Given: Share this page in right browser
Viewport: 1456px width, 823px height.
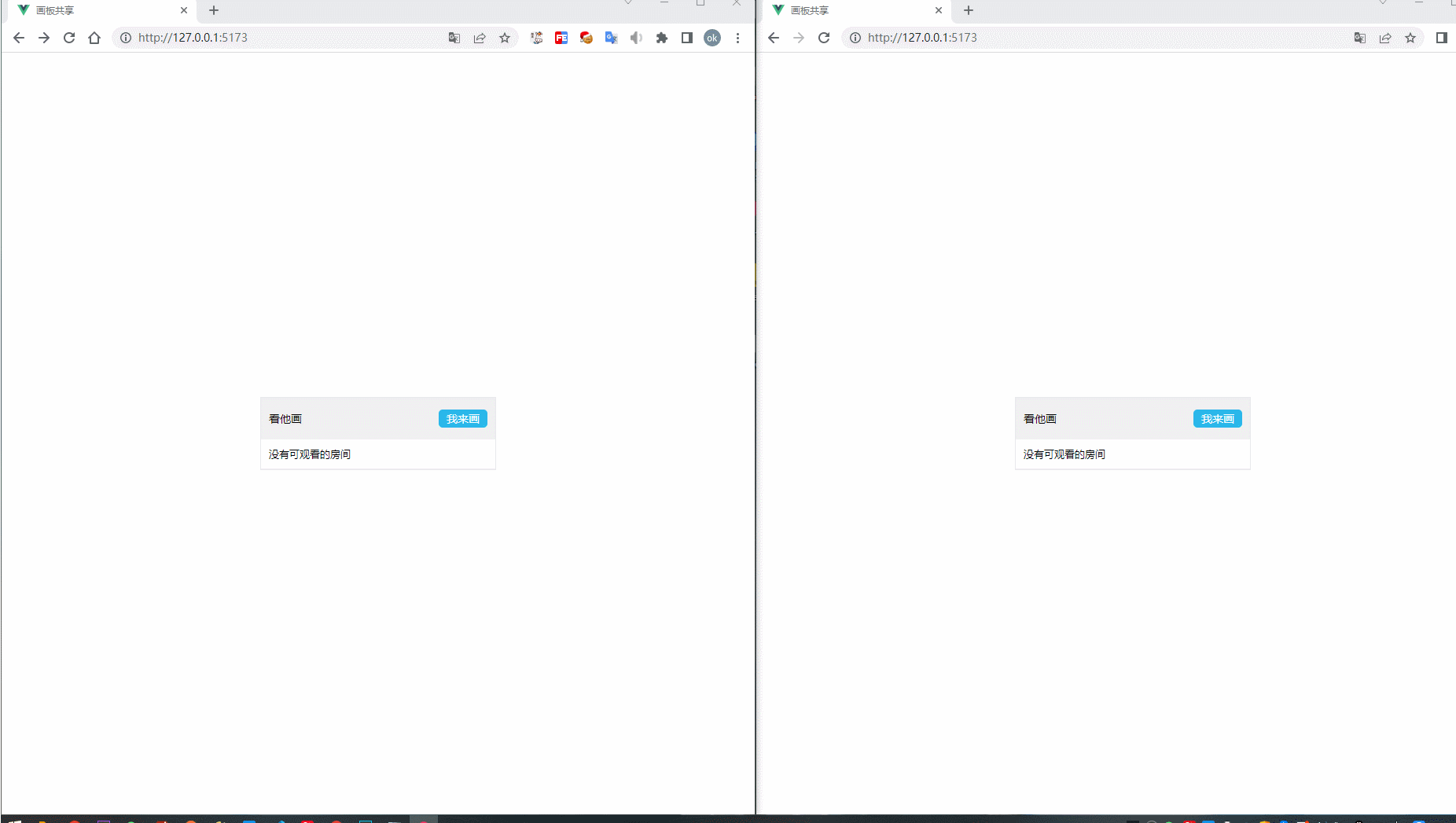Looking at the screenshot, I should 1385,38.
